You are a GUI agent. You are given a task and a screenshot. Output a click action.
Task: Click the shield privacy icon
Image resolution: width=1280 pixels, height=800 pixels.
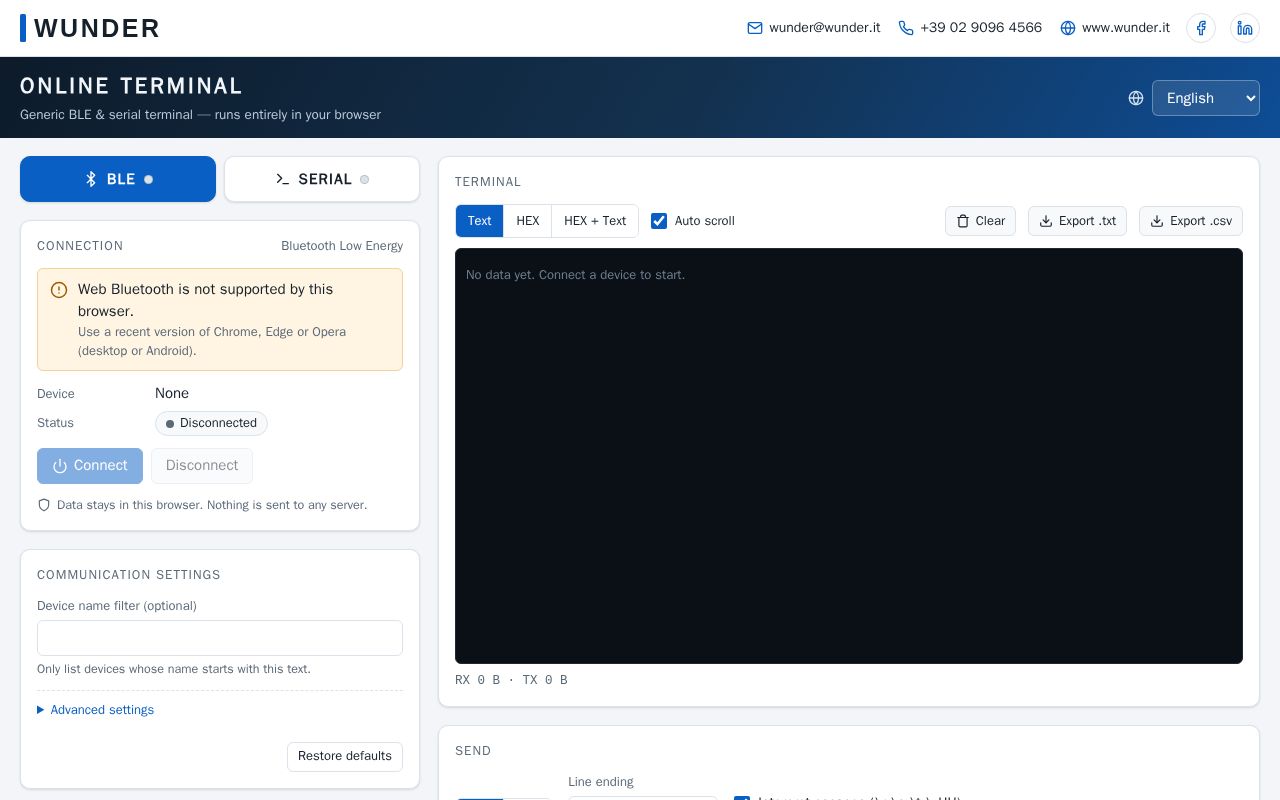tap(44, 505)
